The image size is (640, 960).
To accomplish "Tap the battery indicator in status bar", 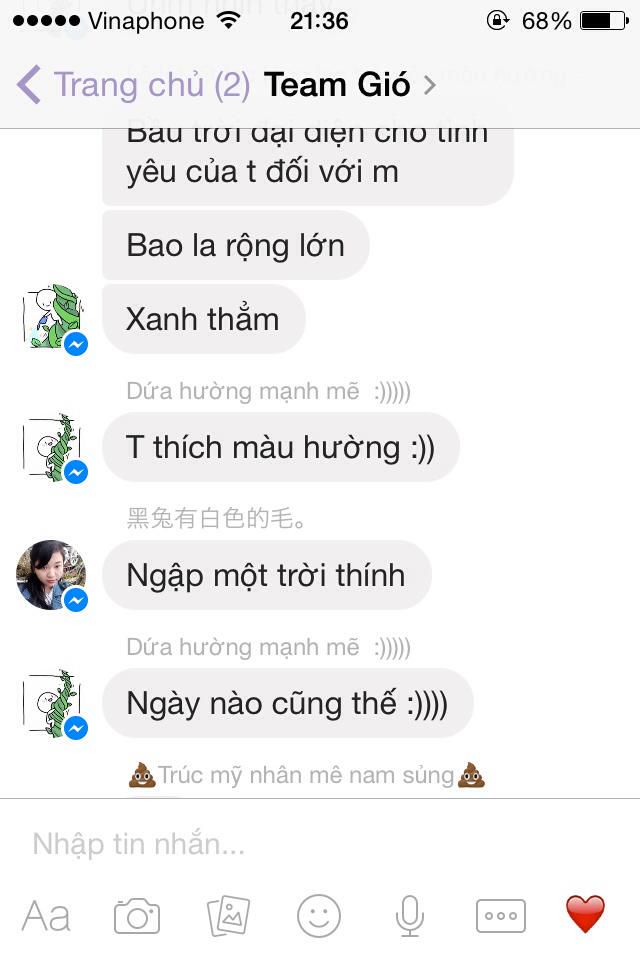I will [604, 21].
